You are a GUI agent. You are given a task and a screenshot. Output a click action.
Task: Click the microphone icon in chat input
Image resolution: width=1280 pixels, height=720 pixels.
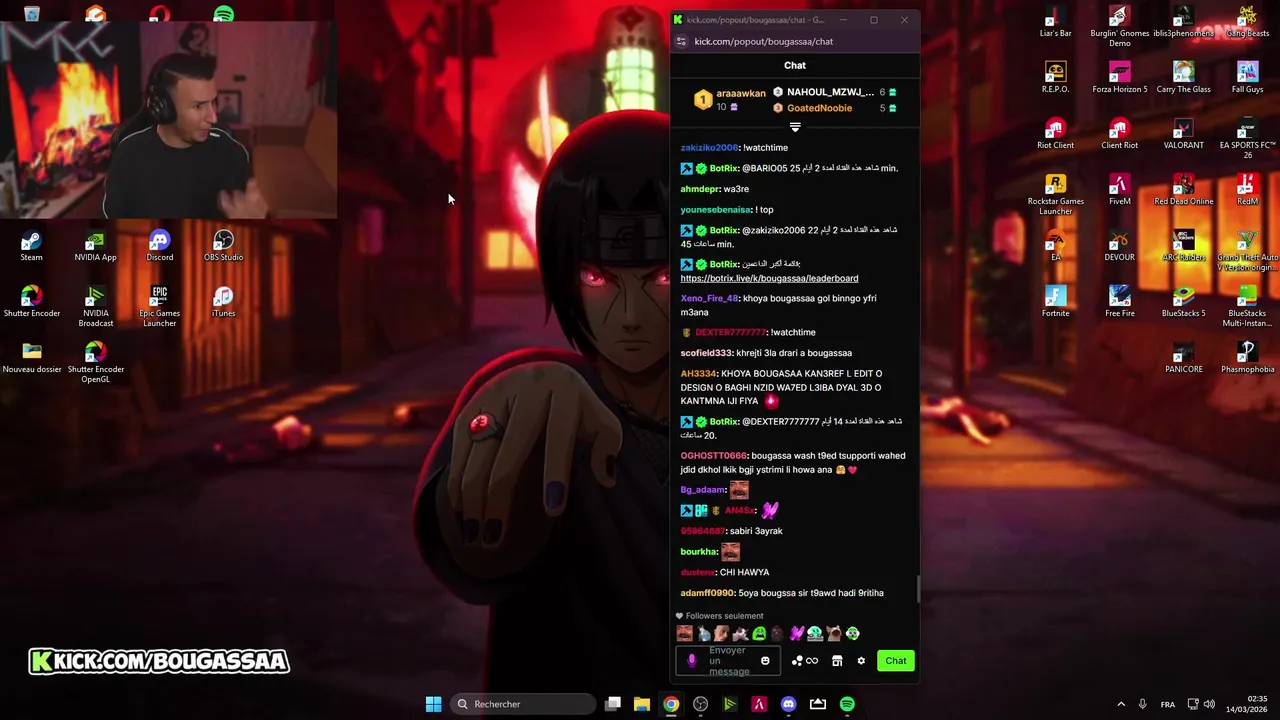tap(691, 661)
